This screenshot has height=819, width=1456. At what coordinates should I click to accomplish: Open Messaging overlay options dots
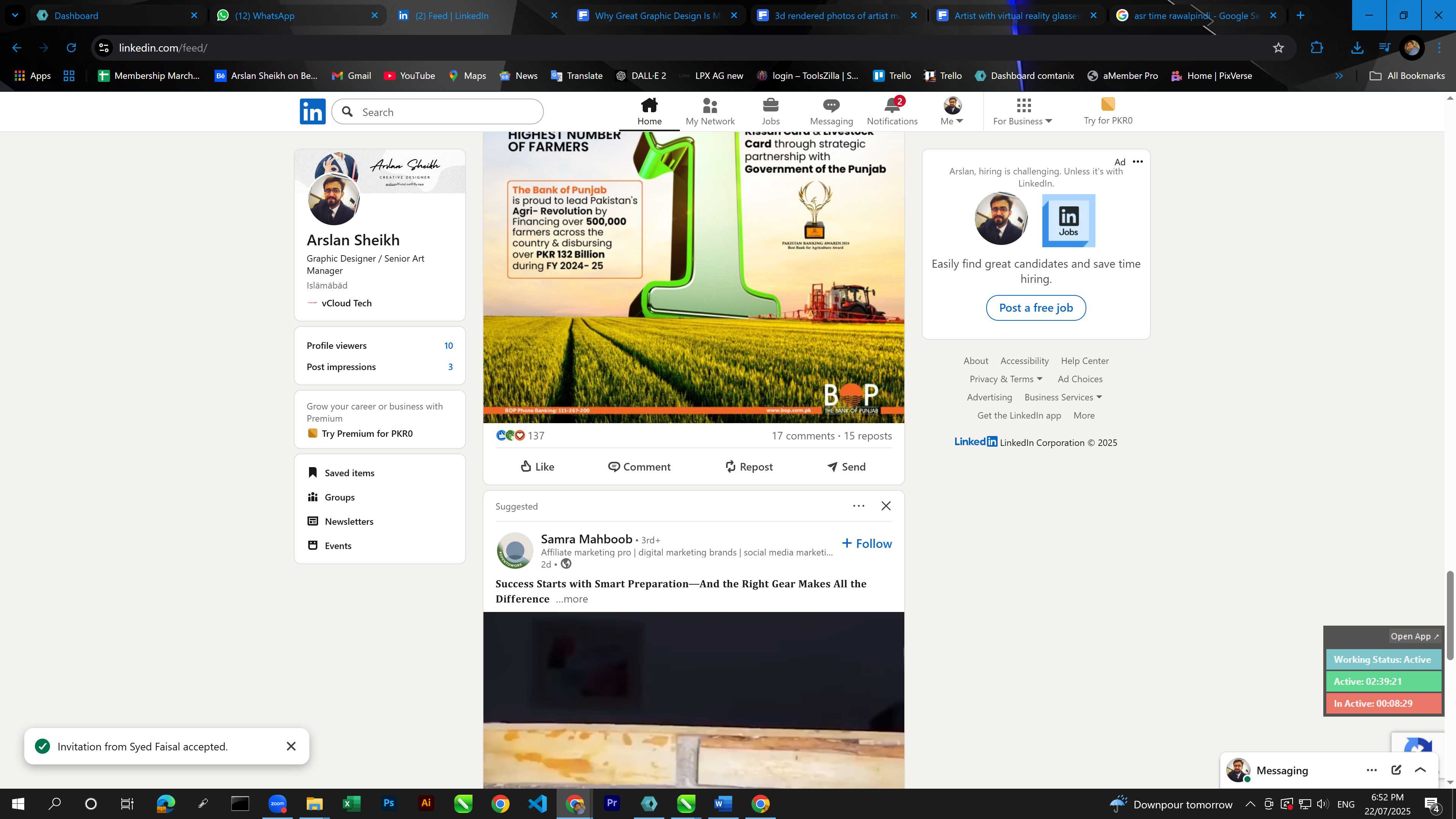(x=1371, y=770)
